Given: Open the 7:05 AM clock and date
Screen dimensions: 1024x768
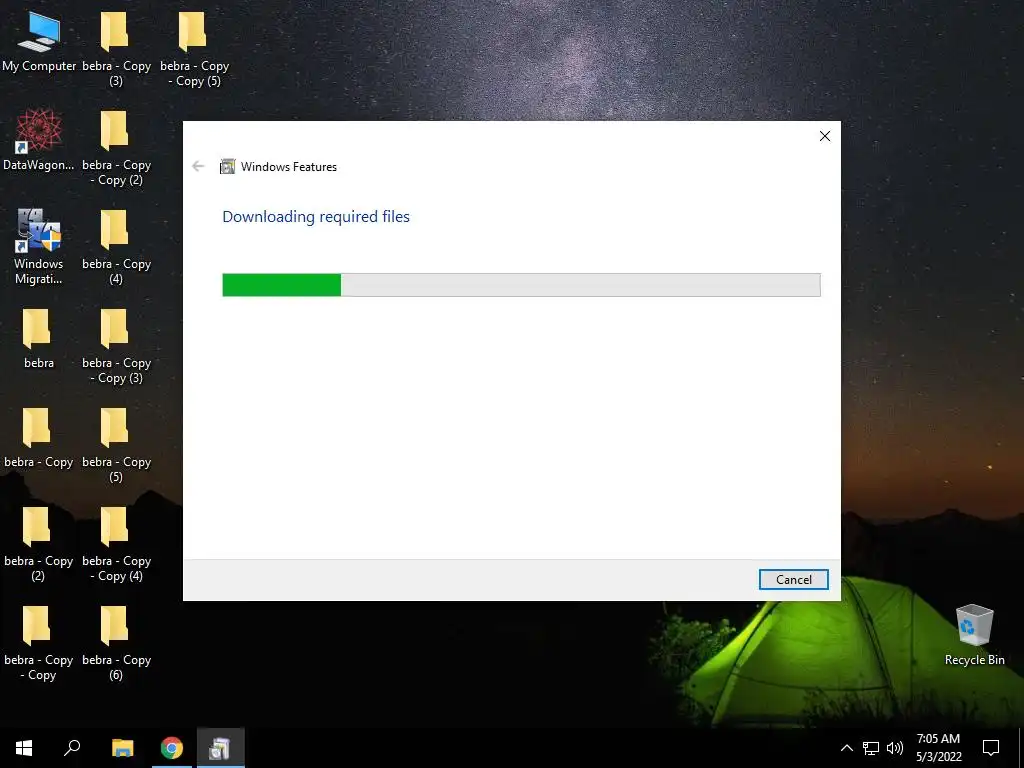Looking at the screenshot, I should [938, 748].
